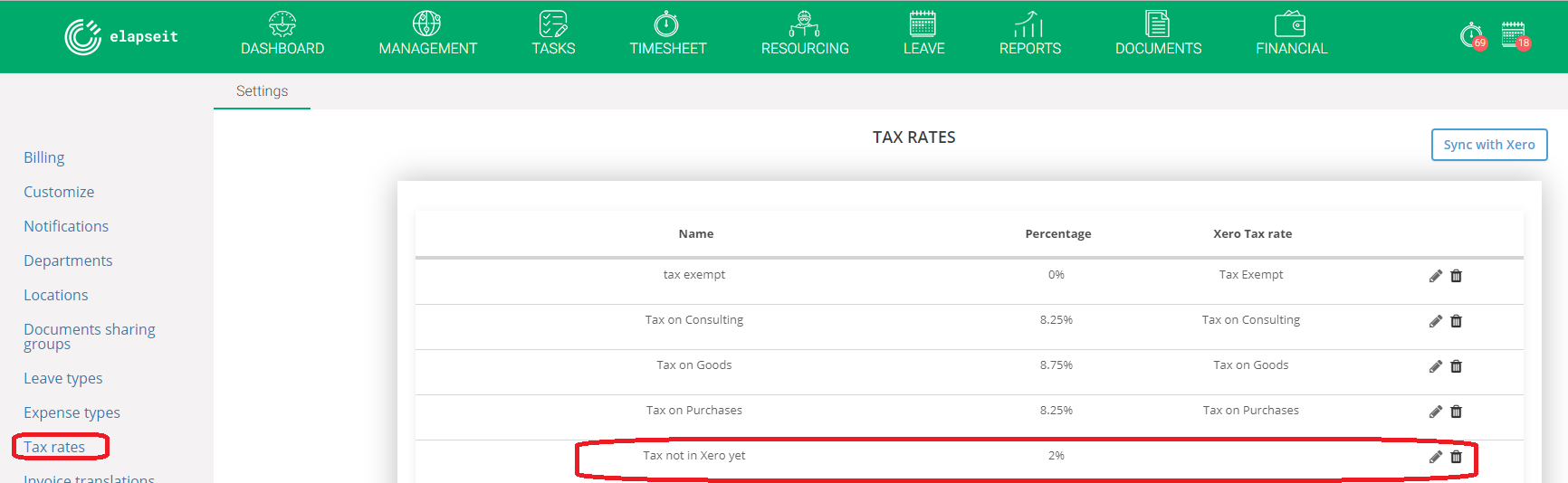Click the 'tax exempt' name cell

[694, 275]
